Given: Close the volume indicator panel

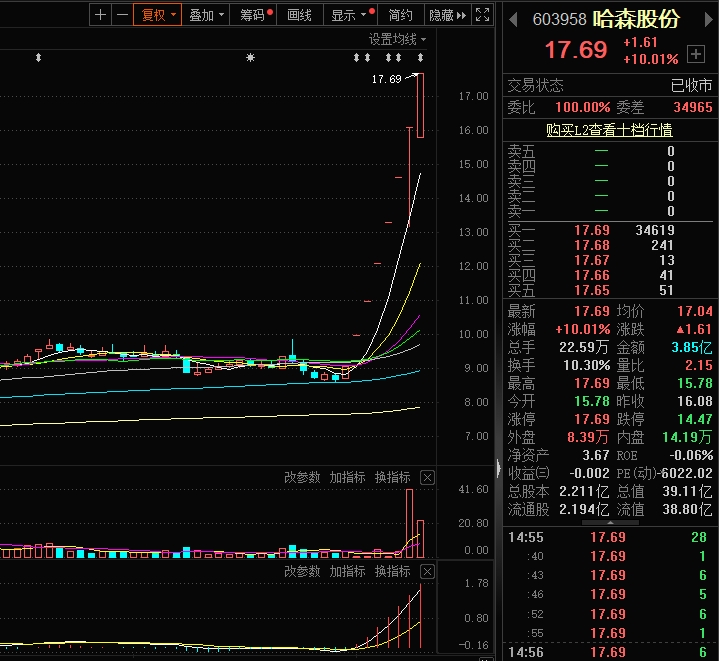Looking at the screenshot, I should 427,478.
